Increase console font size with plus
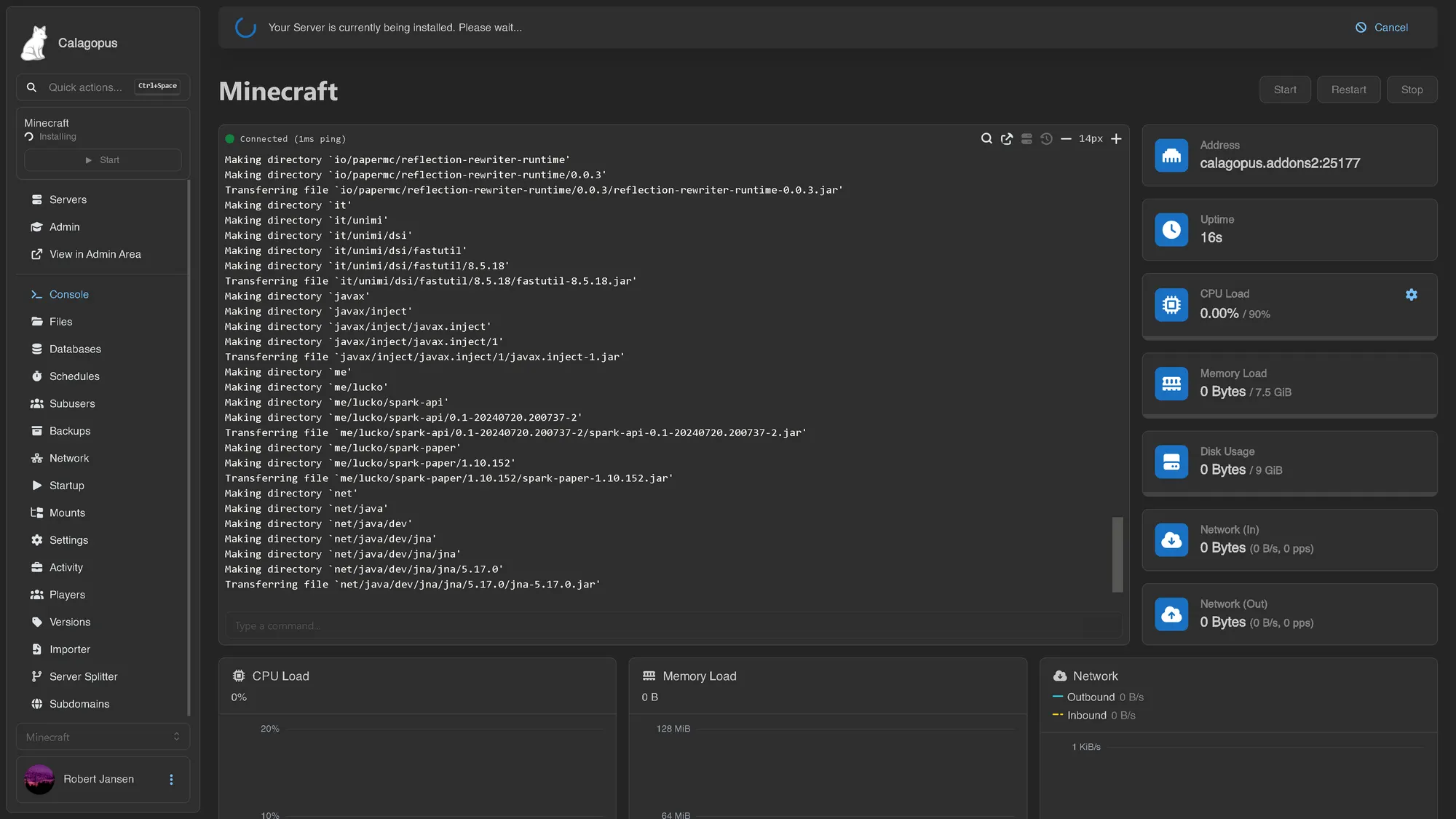The image size is (1456, 819). tap(1116, 138)
